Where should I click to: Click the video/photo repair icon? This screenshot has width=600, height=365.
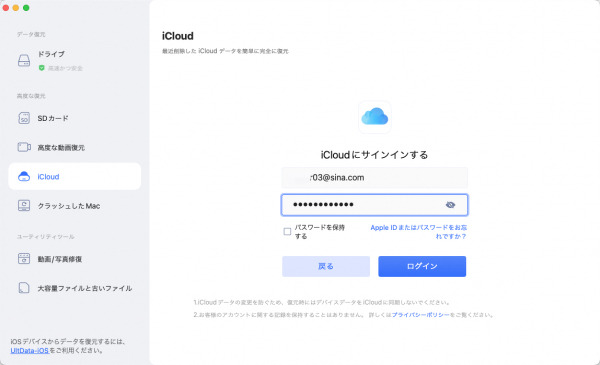[24, 259]
